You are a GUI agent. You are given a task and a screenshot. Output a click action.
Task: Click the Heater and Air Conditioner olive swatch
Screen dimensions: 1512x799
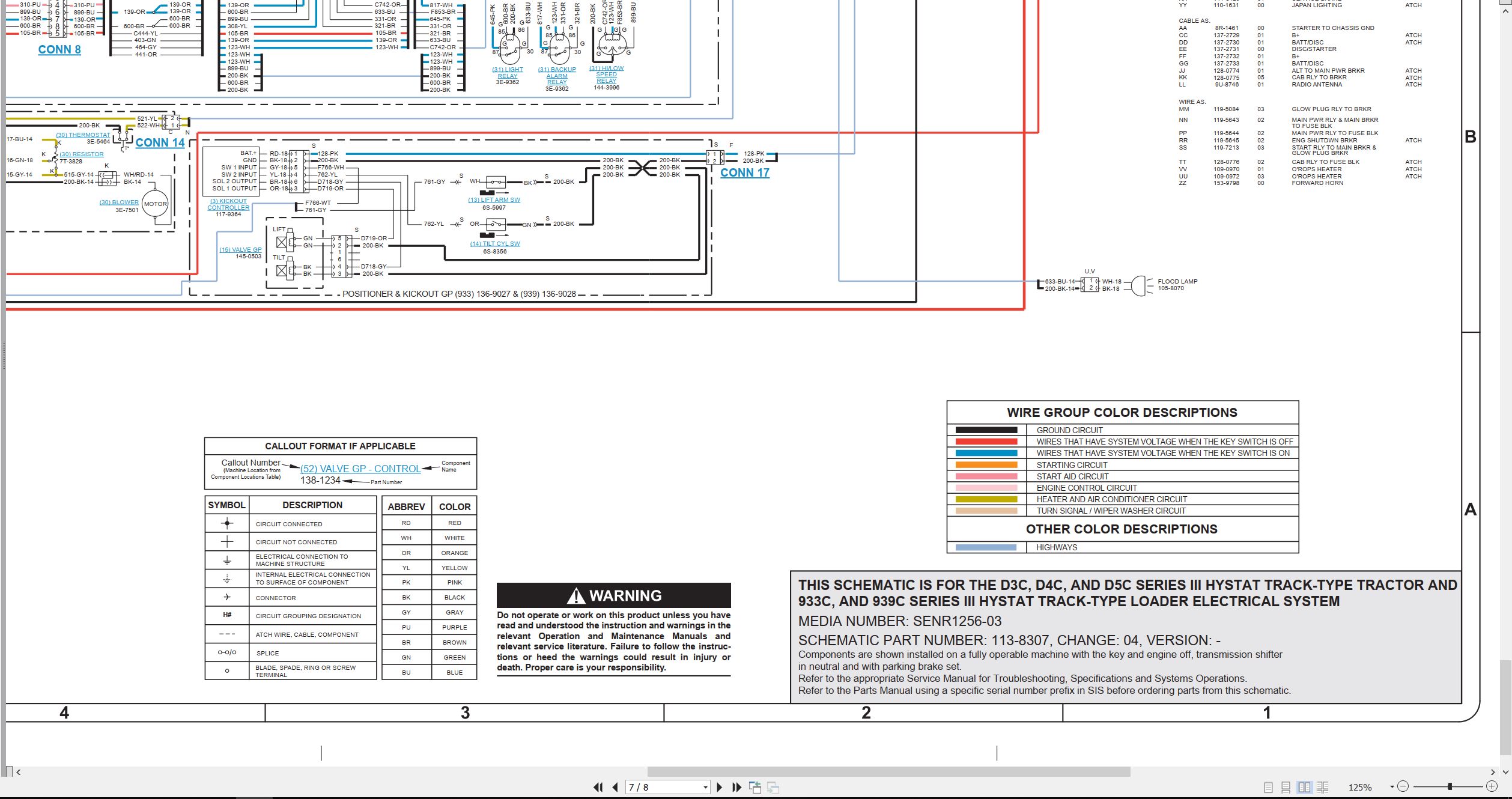(986, 499)
